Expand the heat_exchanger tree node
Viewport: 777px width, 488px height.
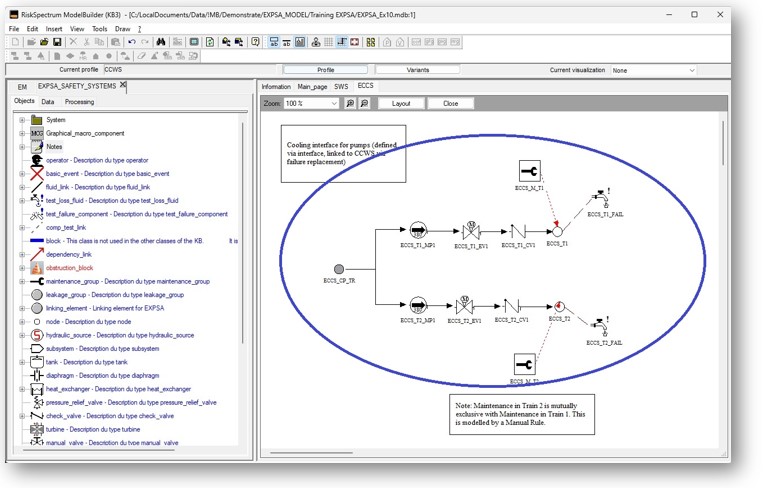[21, 389]
